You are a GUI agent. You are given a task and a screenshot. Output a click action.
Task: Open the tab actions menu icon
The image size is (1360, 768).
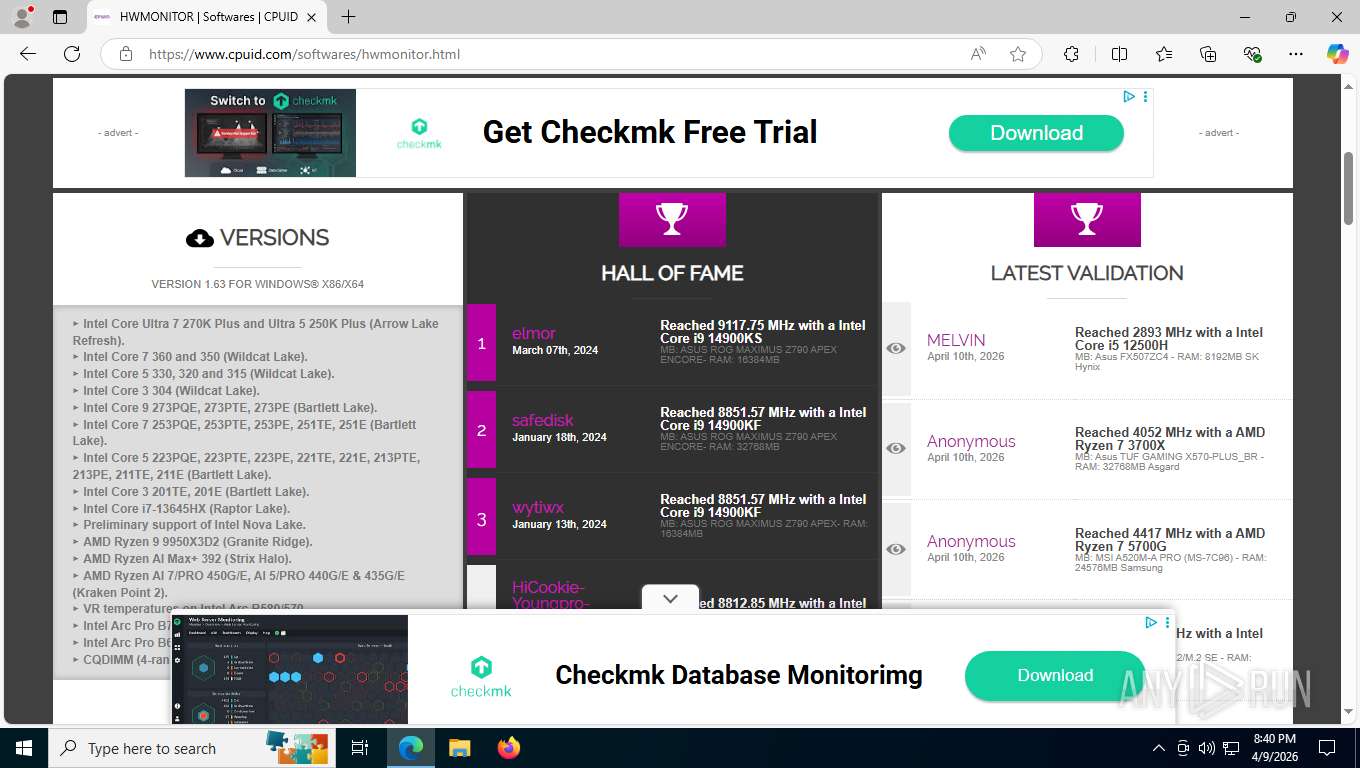click(60, 16)
